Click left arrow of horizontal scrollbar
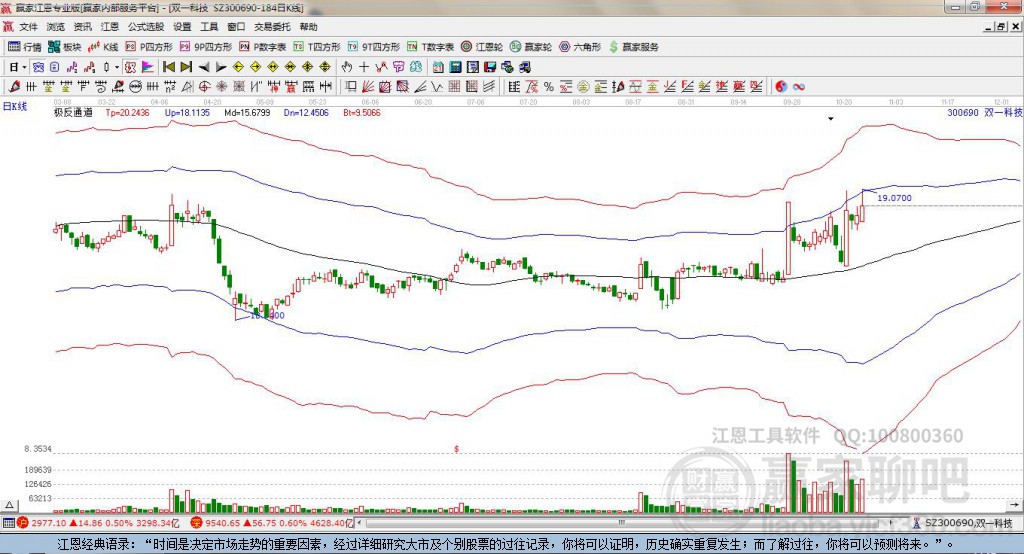The image size is (1024, 554). pyautogui.click(x=360, y=523)
